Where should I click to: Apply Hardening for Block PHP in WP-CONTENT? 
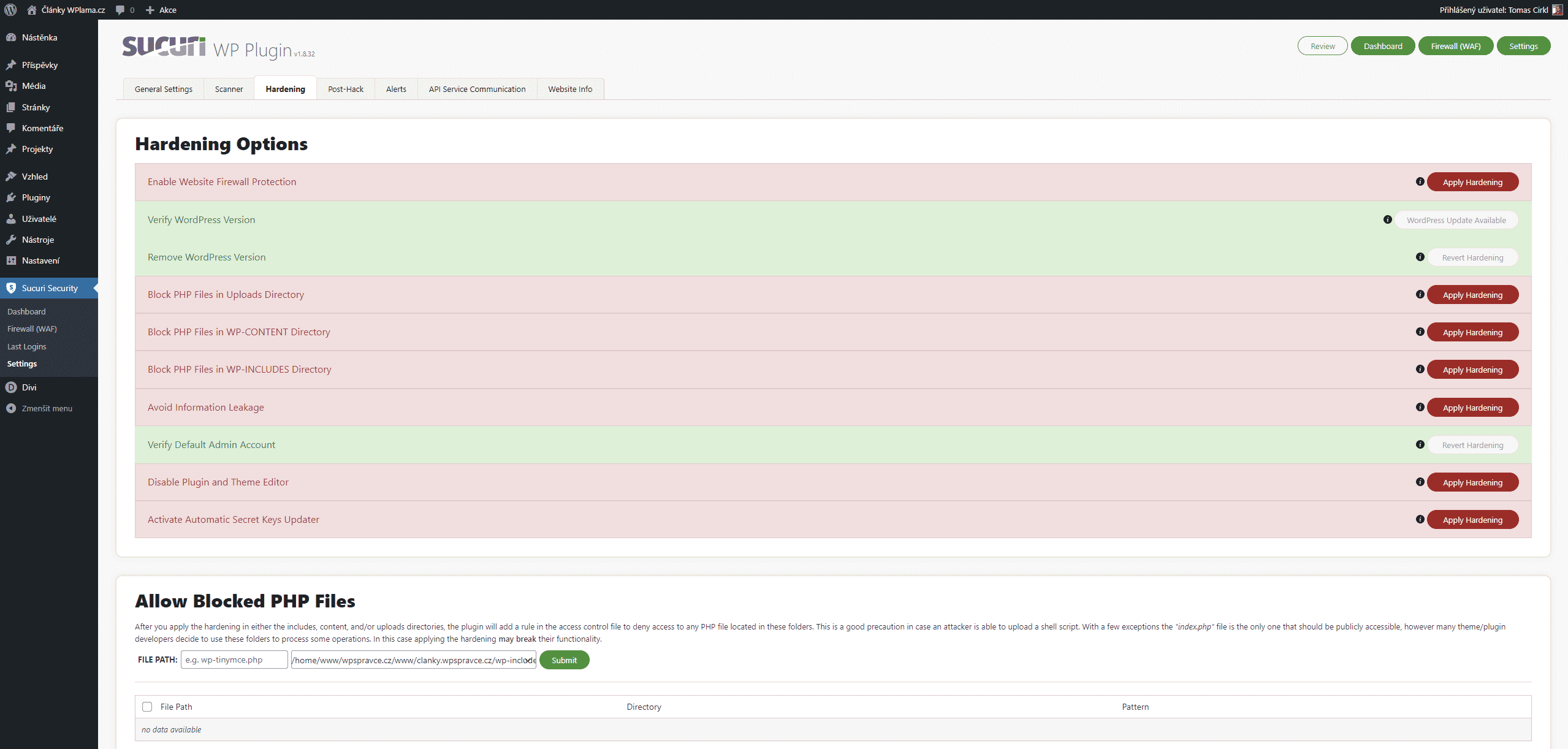[1473, 332]
